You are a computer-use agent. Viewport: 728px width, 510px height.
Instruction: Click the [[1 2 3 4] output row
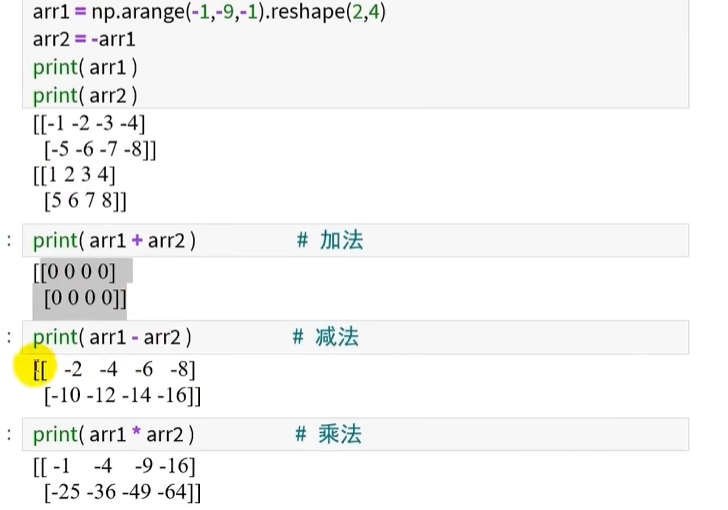tap(75, 175)
